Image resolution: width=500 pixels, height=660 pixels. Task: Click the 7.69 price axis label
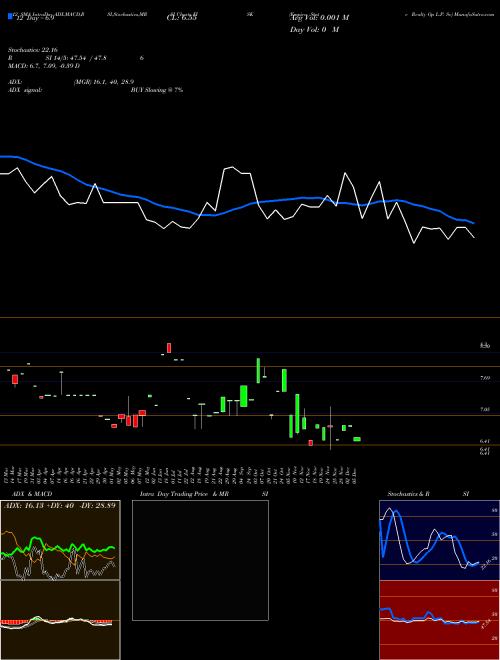pos(485,378)
